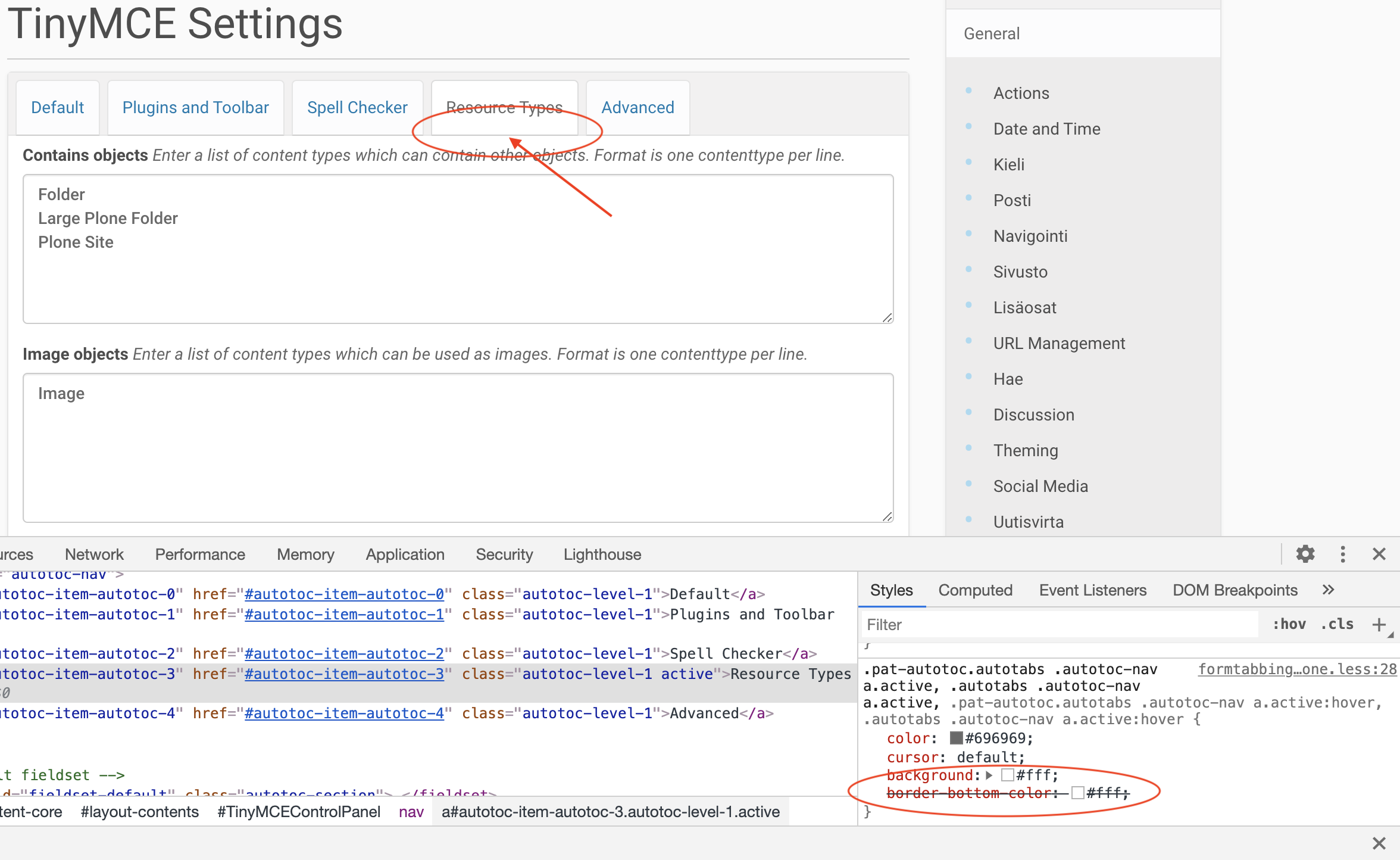The image size is (1400, 860).
Task: Click the 'TinyMCE Settings' page heading
Action: pos(175,24)
